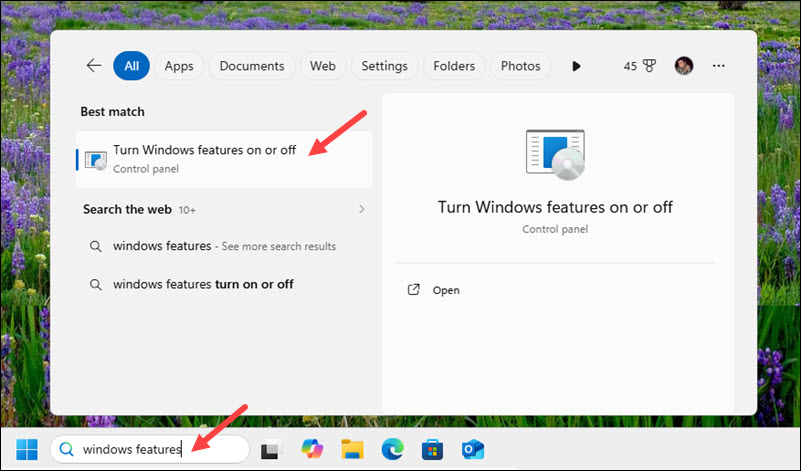The width and height of the screenshot is (801, 471).
Task: Open Turn Windows features on or off result
Action: 225,159
